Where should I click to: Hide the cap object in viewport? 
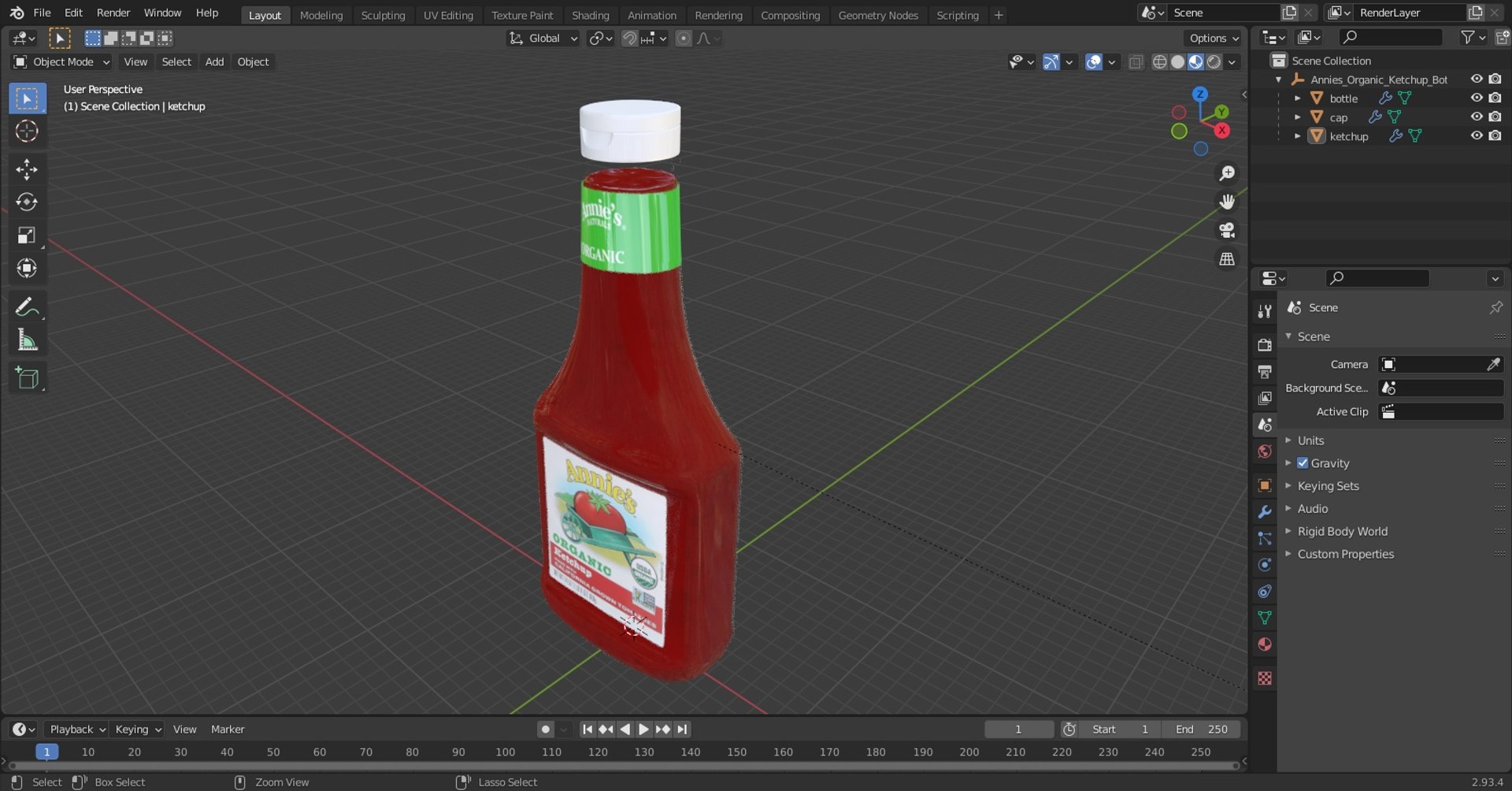[x=1477, y=117]
